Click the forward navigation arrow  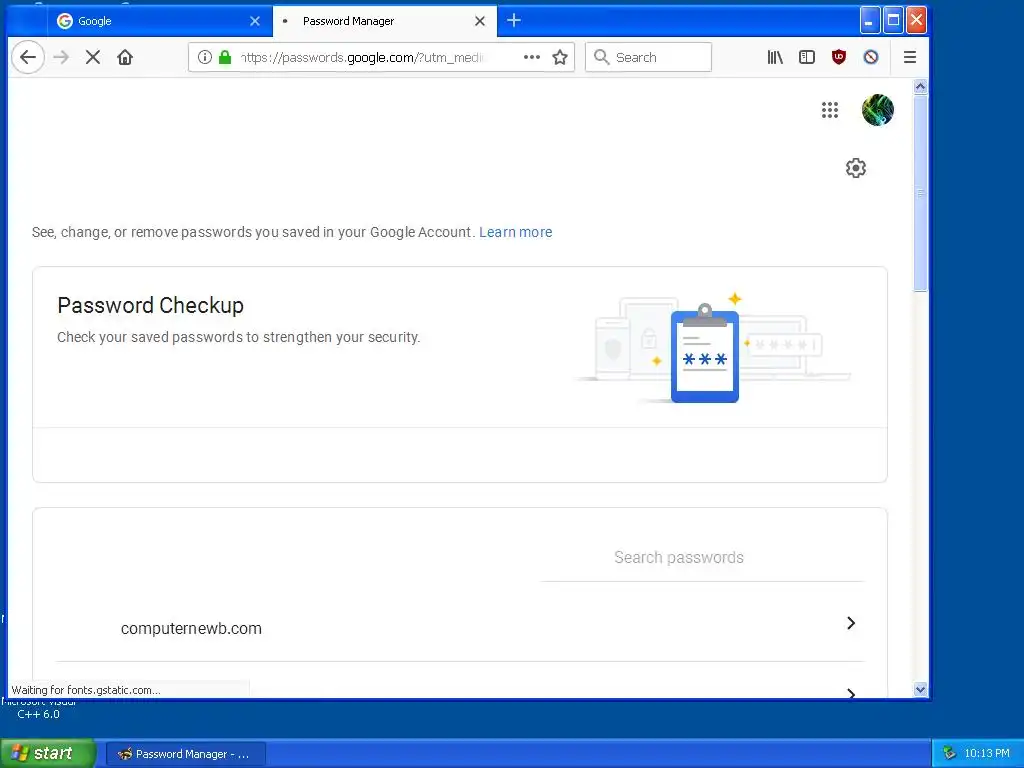[x=61, y=57]
